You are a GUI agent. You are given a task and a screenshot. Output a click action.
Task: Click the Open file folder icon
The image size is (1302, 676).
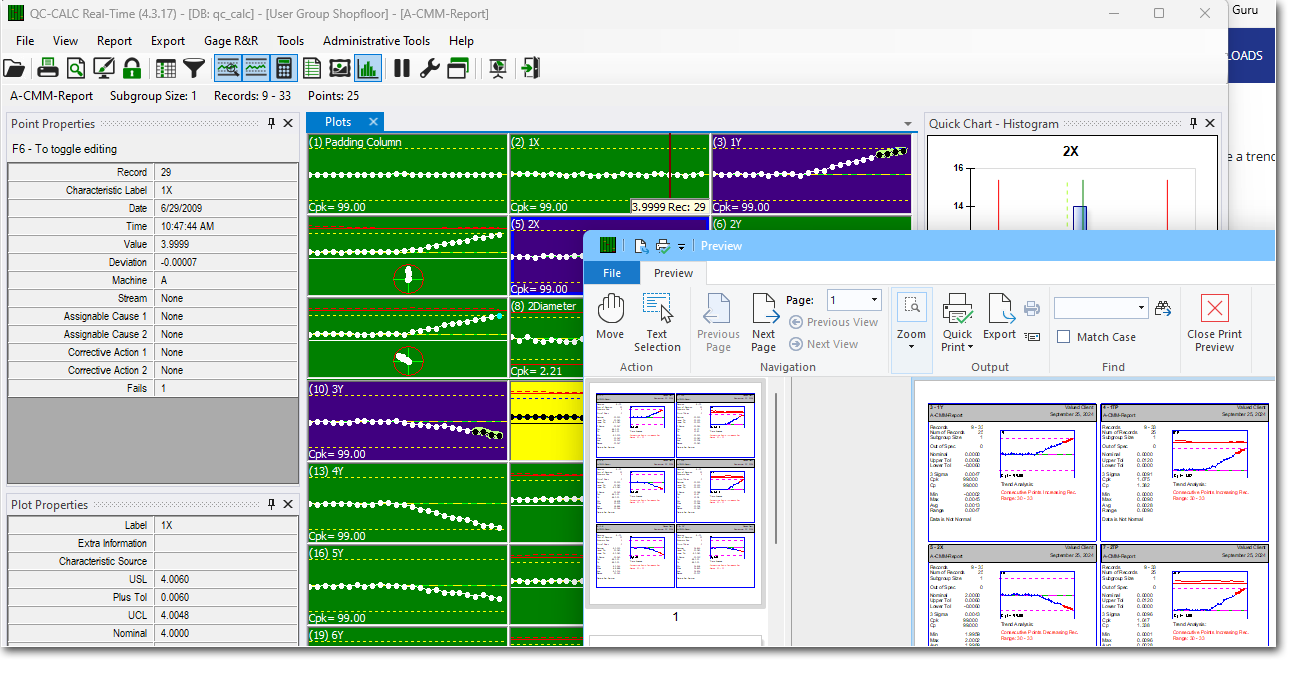(x=14, y=68)
